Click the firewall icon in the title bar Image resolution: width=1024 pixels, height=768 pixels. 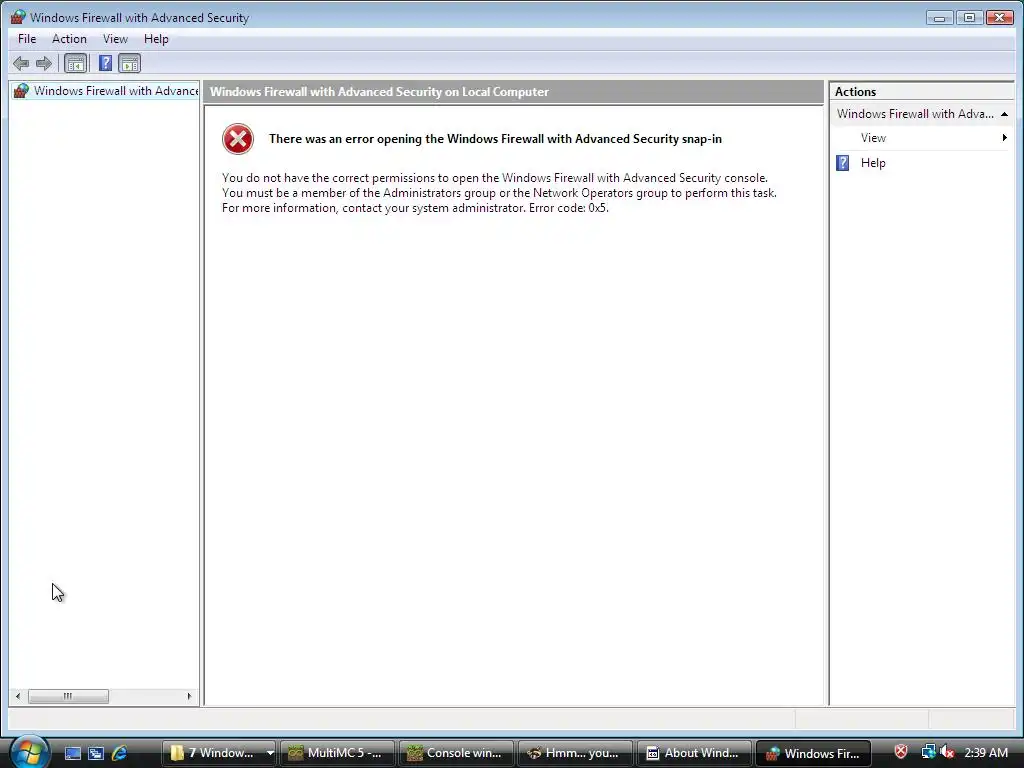point(18,17)
